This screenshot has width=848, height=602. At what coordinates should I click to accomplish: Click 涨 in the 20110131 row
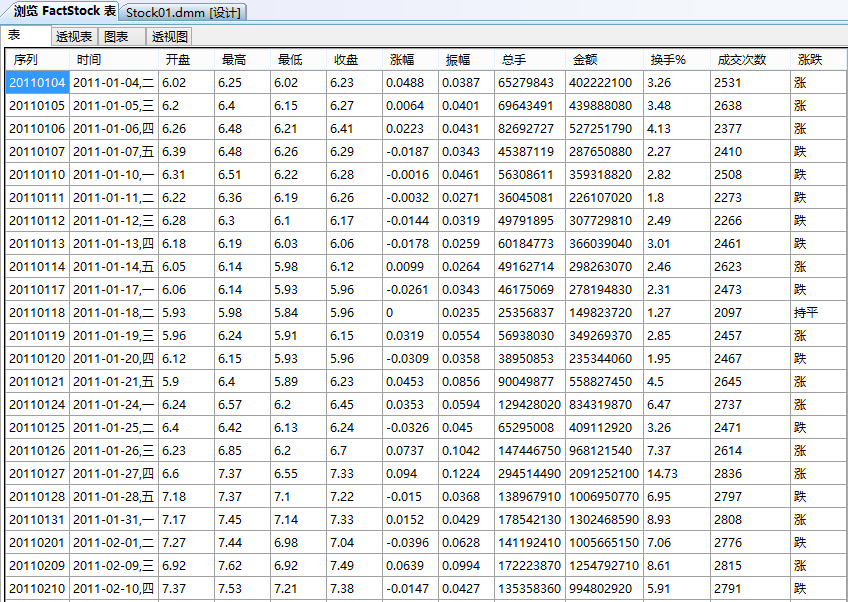[819, 520]
